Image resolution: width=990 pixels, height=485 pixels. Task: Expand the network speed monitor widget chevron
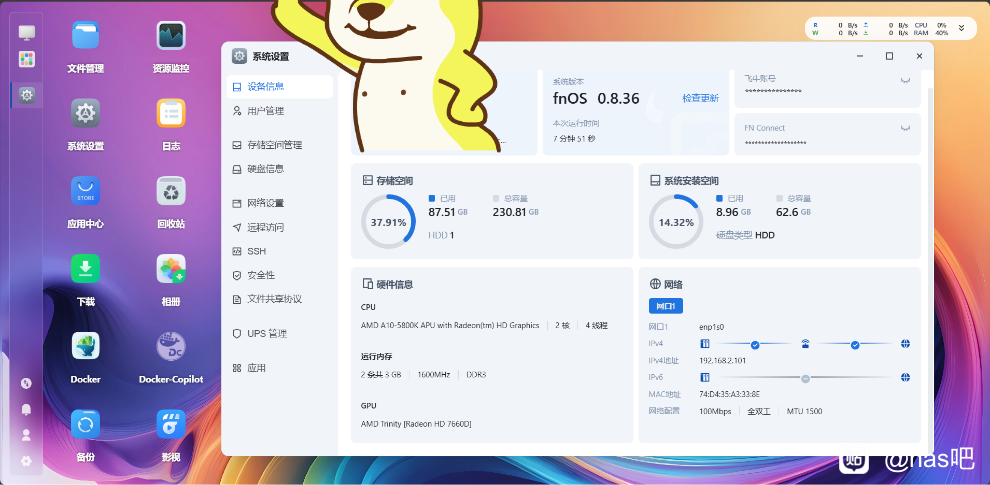click(962, 28)
